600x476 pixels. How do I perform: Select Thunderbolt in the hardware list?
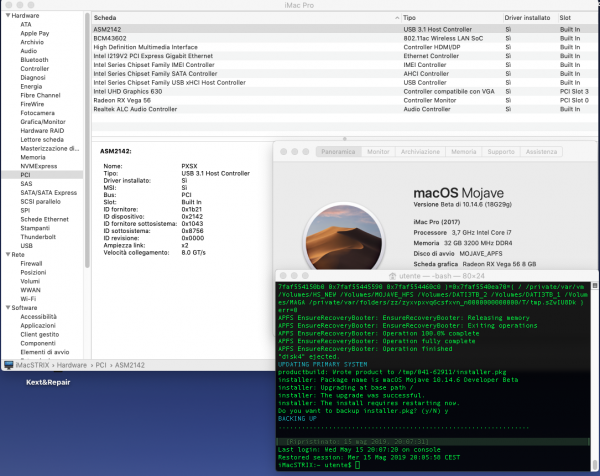tap(36, 236)
